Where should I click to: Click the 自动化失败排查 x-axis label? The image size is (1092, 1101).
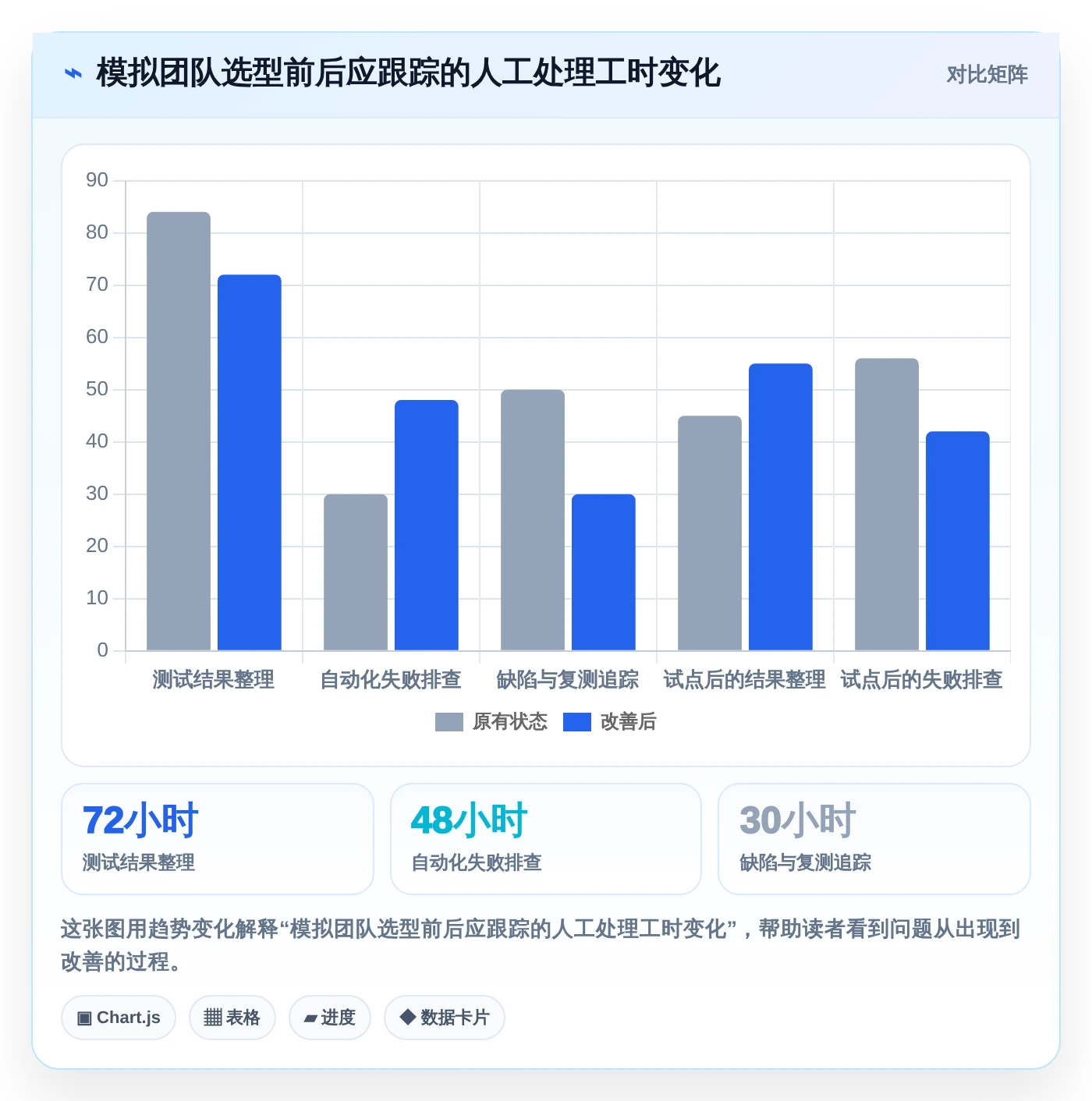coord(391,680)
